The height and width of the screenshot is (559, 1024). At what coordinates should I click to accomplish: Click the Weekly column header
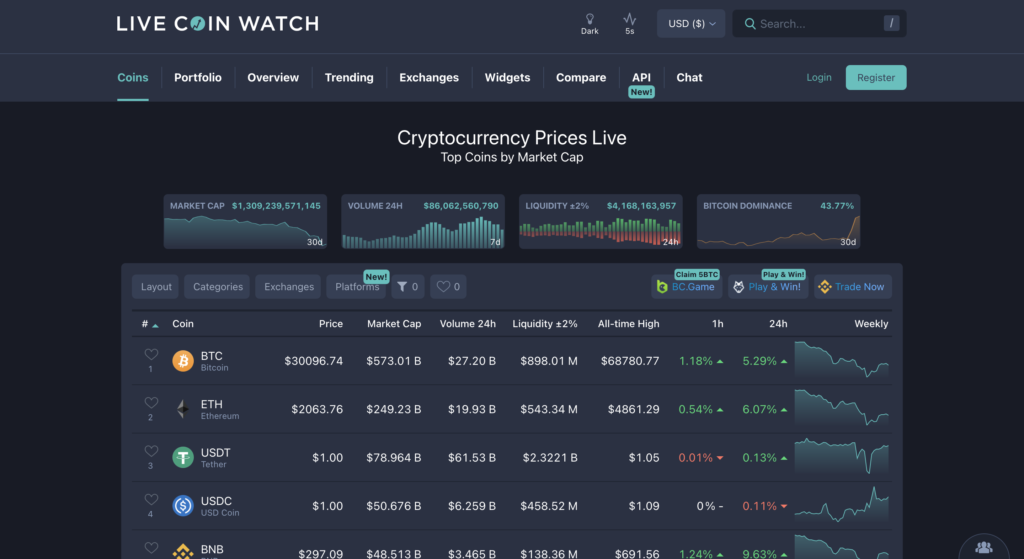[871, 324]
